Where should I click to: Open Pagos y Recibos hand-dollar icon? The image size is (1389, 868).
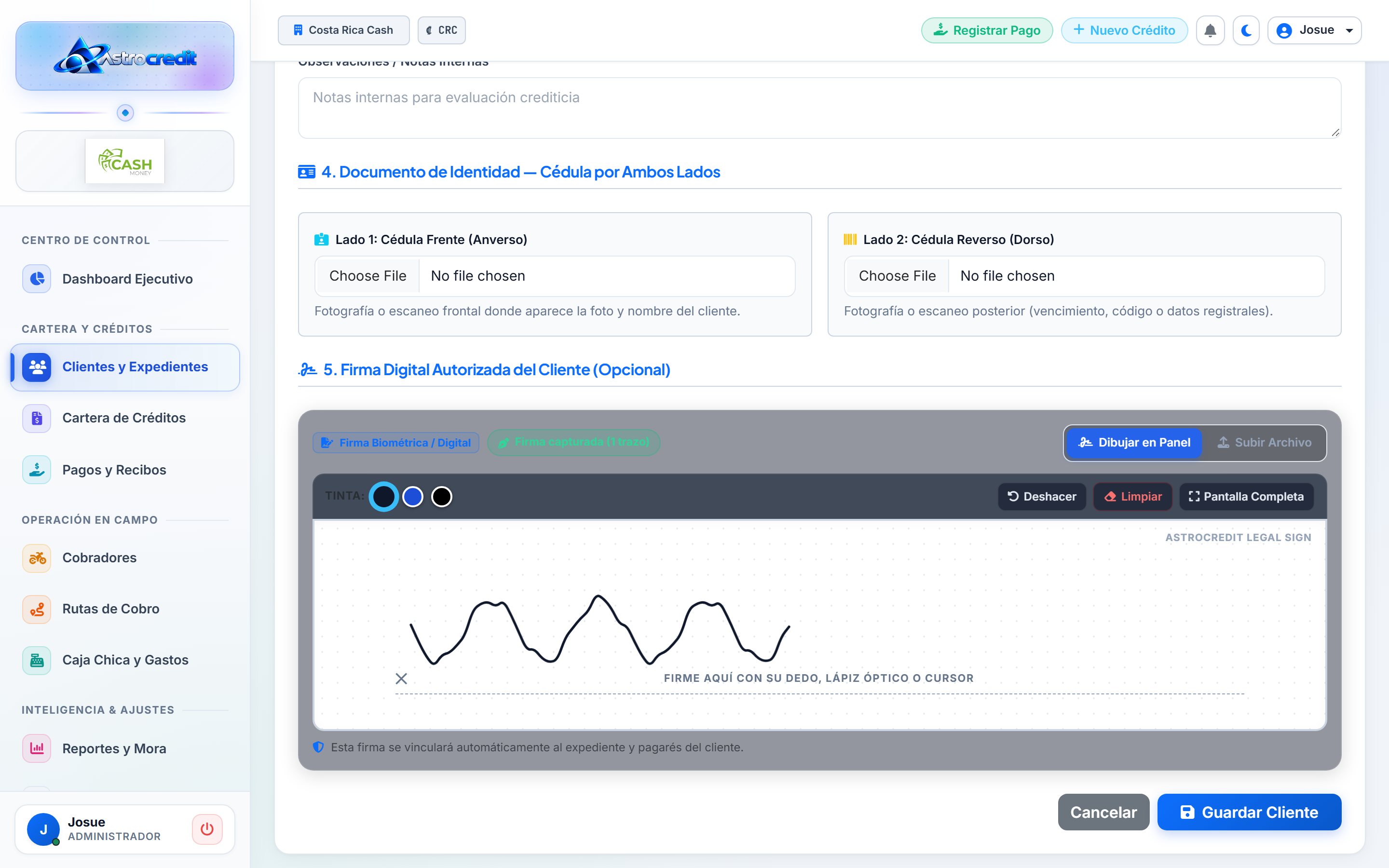(37, 469)
